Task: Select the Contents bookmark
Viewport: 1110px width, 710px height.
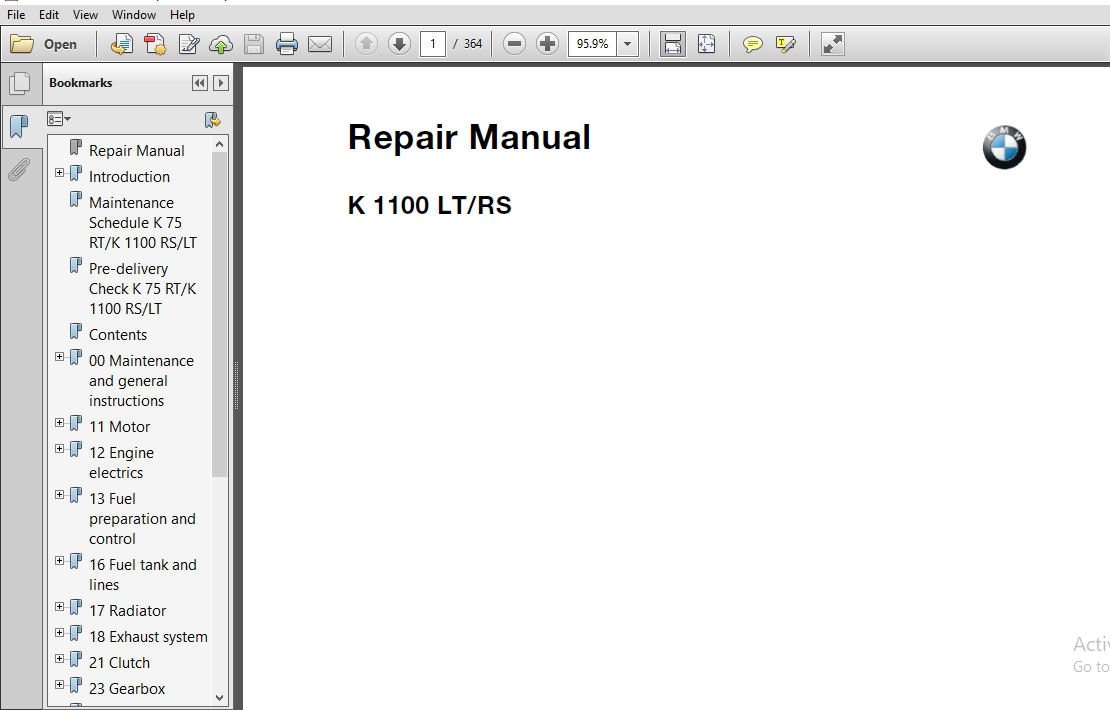Action: tap(118, 334)
